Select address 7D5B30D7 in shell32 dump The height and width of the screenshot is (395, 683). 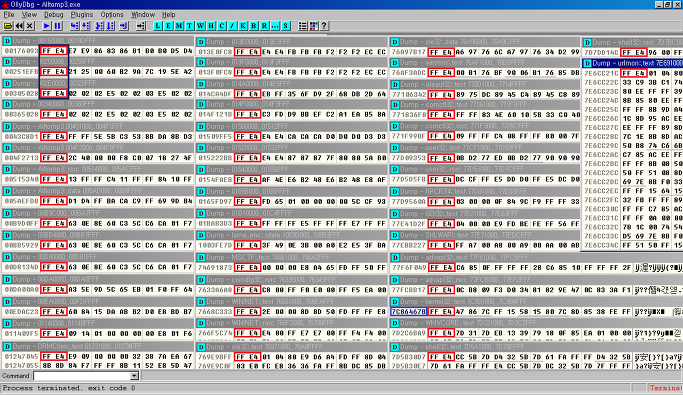tap(409, 357)
